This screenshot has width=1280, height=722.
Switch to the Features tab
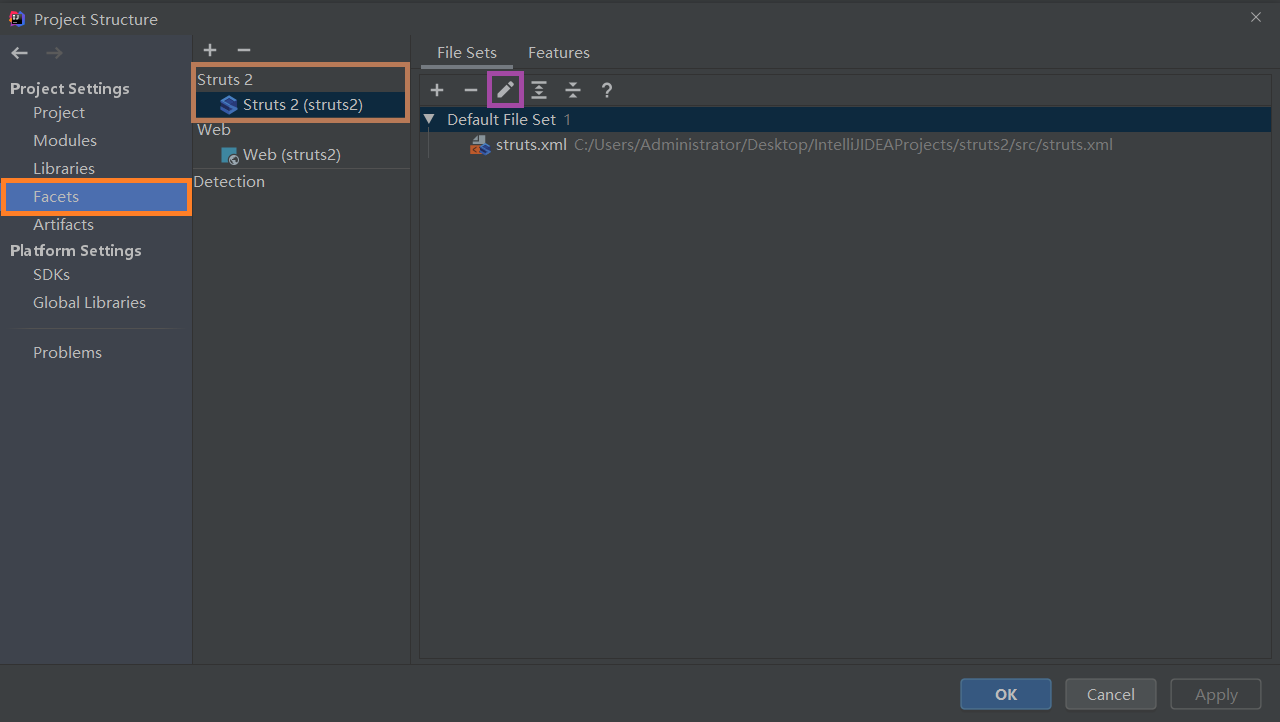click(559, 53)
